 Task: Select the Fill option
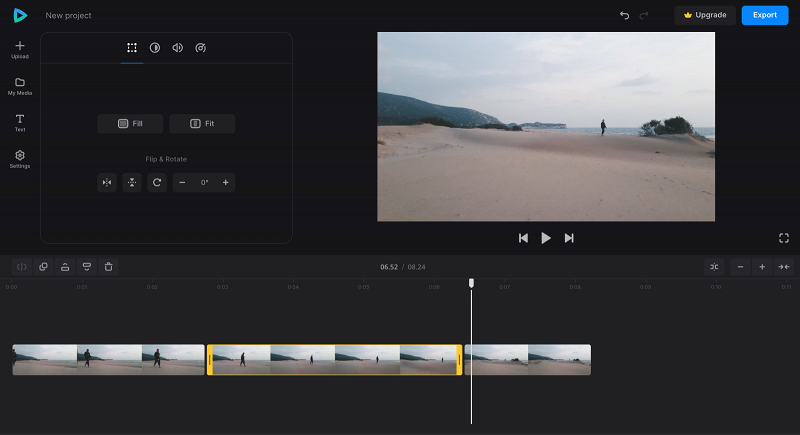(130, 123)
